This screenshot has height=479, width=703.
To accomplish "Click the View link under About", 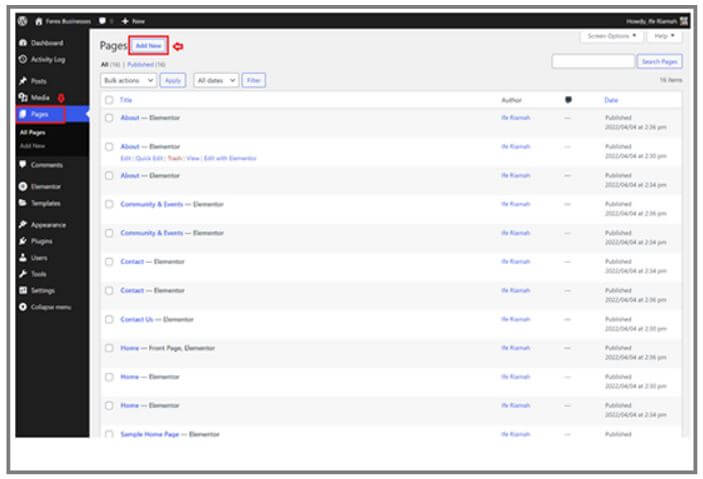I will pyautogui.click(x=193, y=158).
